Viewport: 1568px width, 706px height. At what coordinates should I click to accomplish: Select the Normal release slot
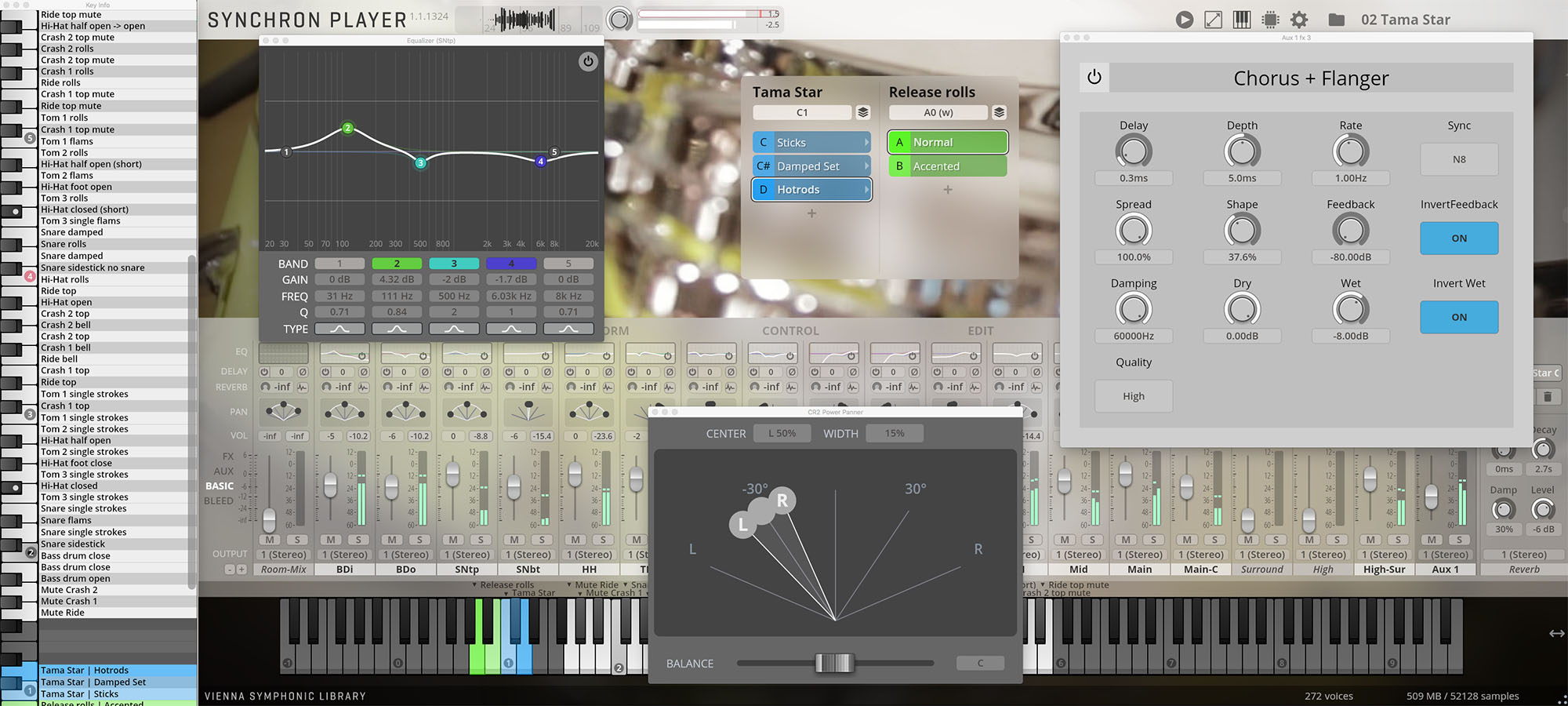(948, 142)
